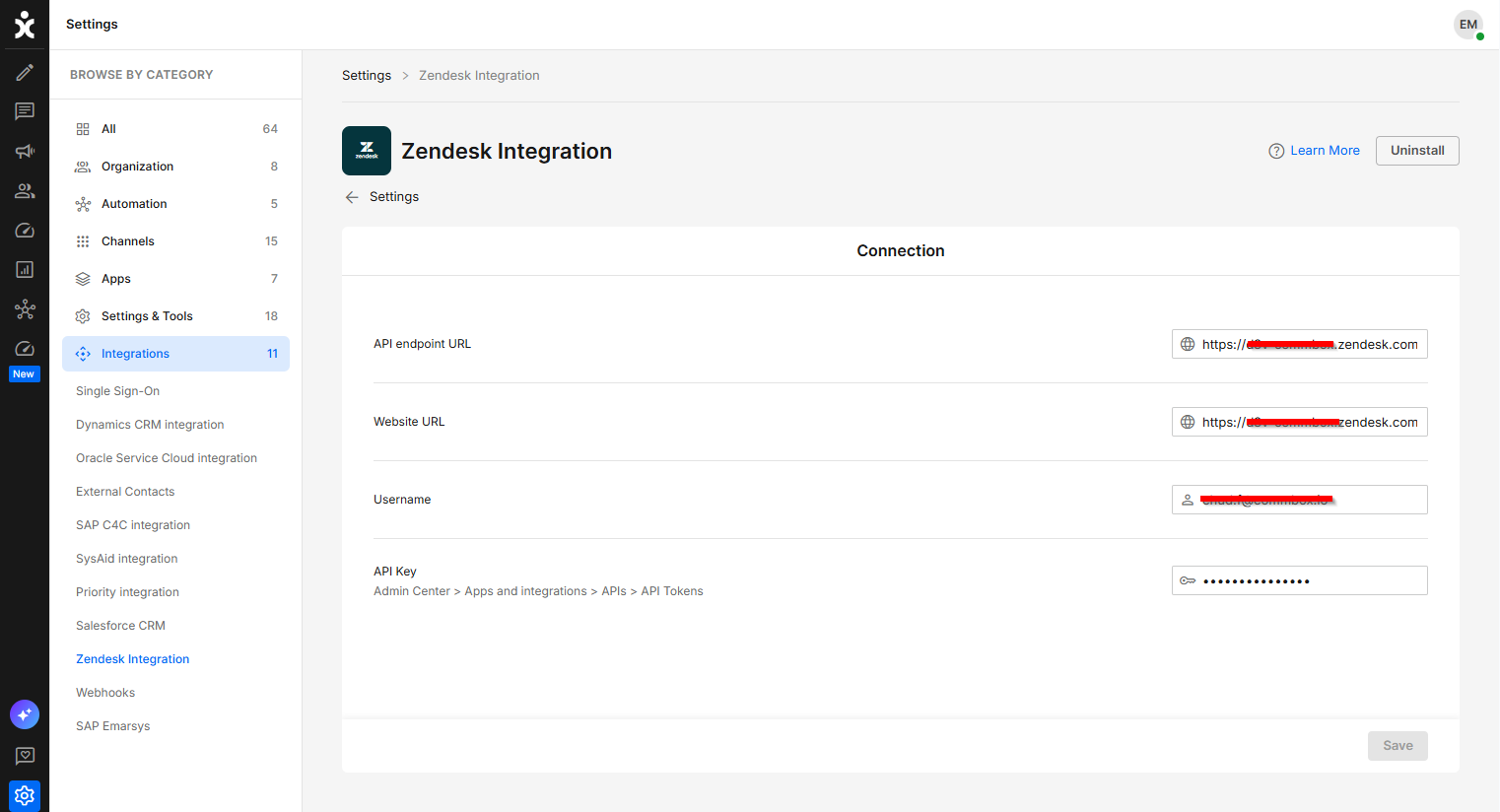The height and width of the screenshot is (812, 1500).
Task: Open Priority integration
Action: tap(127, 592)
